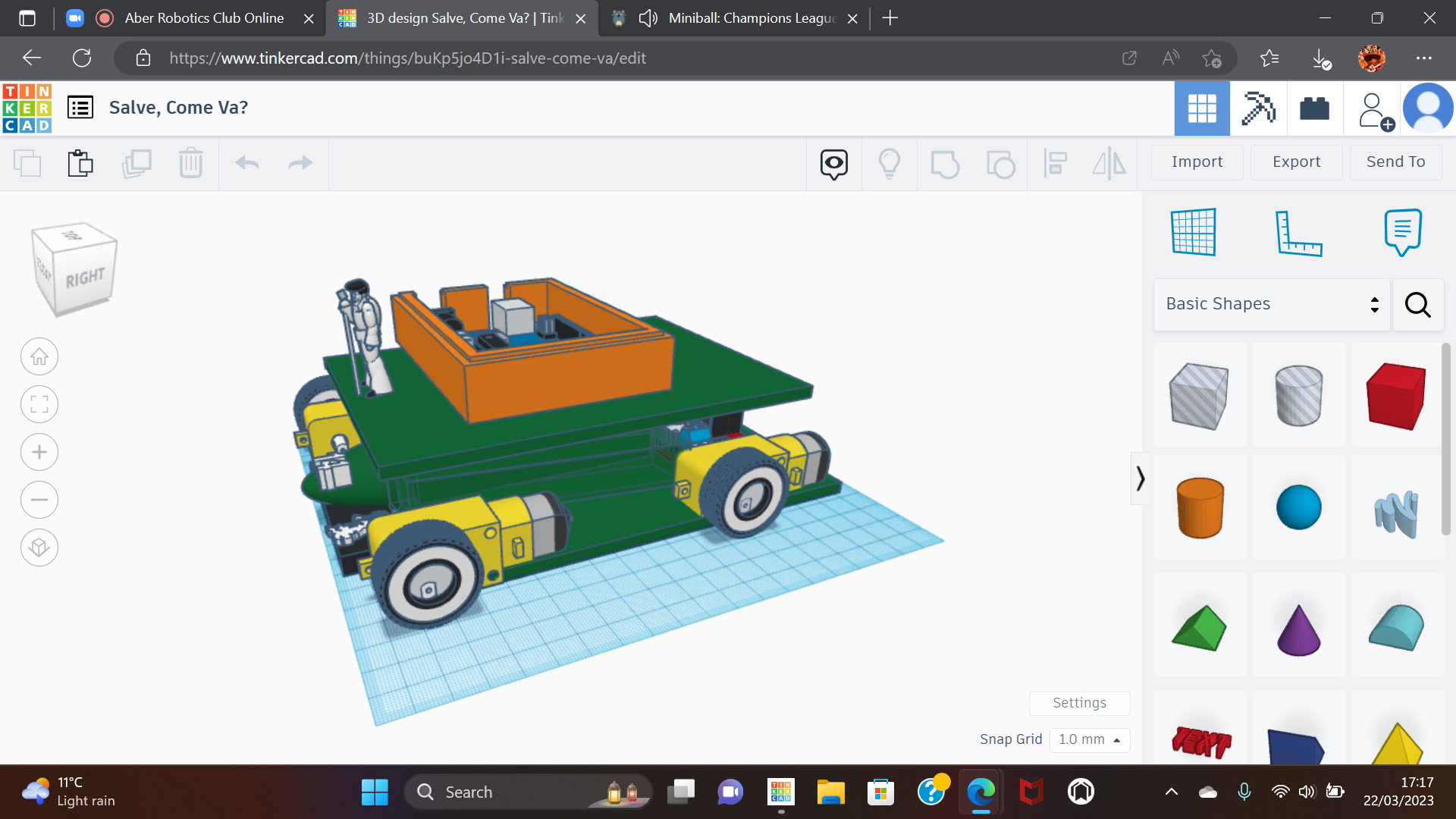The height and width of the screenshot is (819, 1456).
Task: Click the Home view button
Action: (x=39, y=356)
